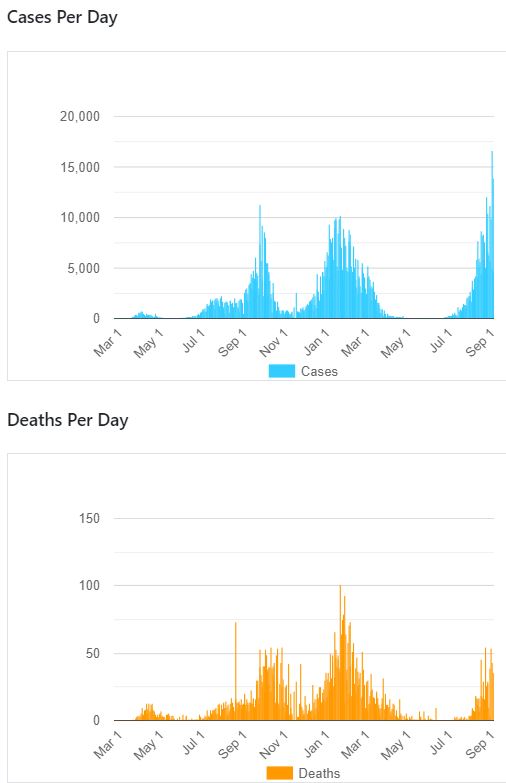Click the Deaths Per Day heading
This screenshot has width=506, height=783.
68,419
